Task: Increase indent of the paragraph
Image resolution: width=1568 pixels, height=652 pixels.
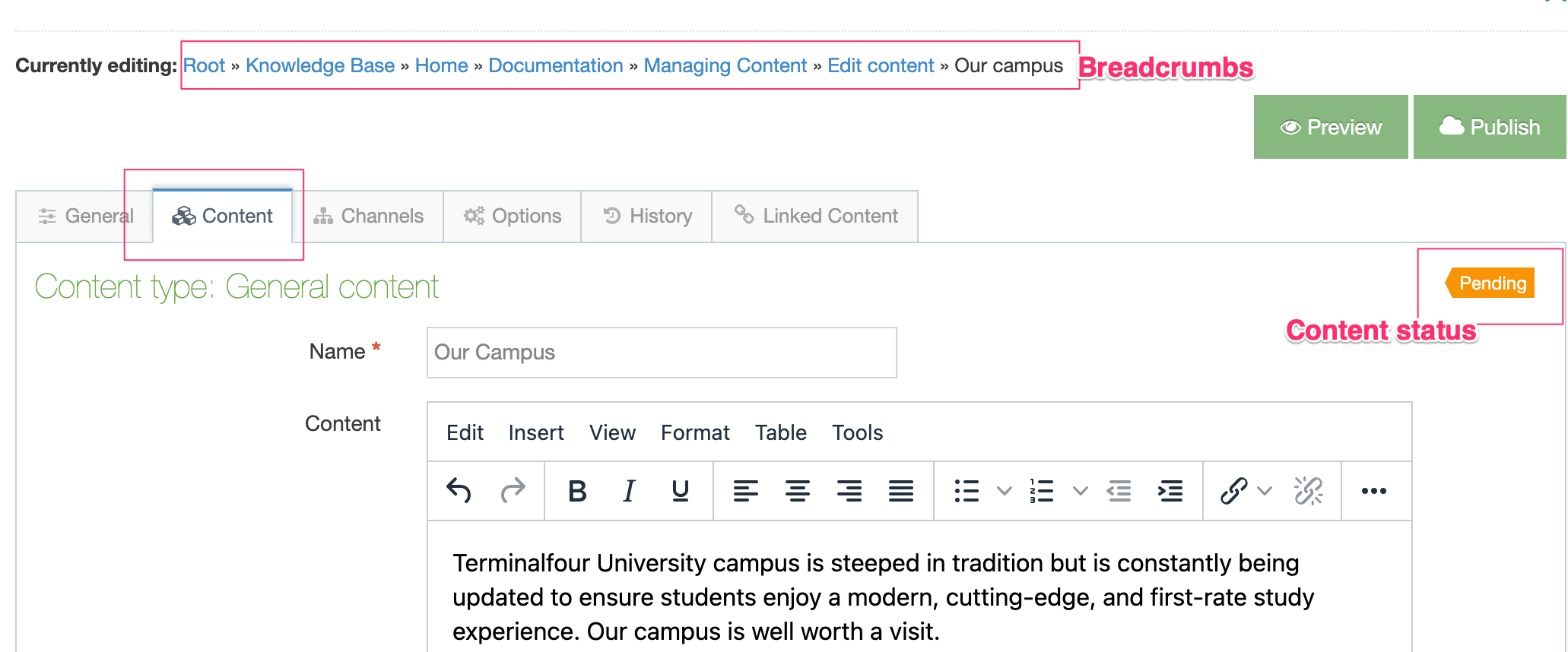Action: tap(1170, 491)
